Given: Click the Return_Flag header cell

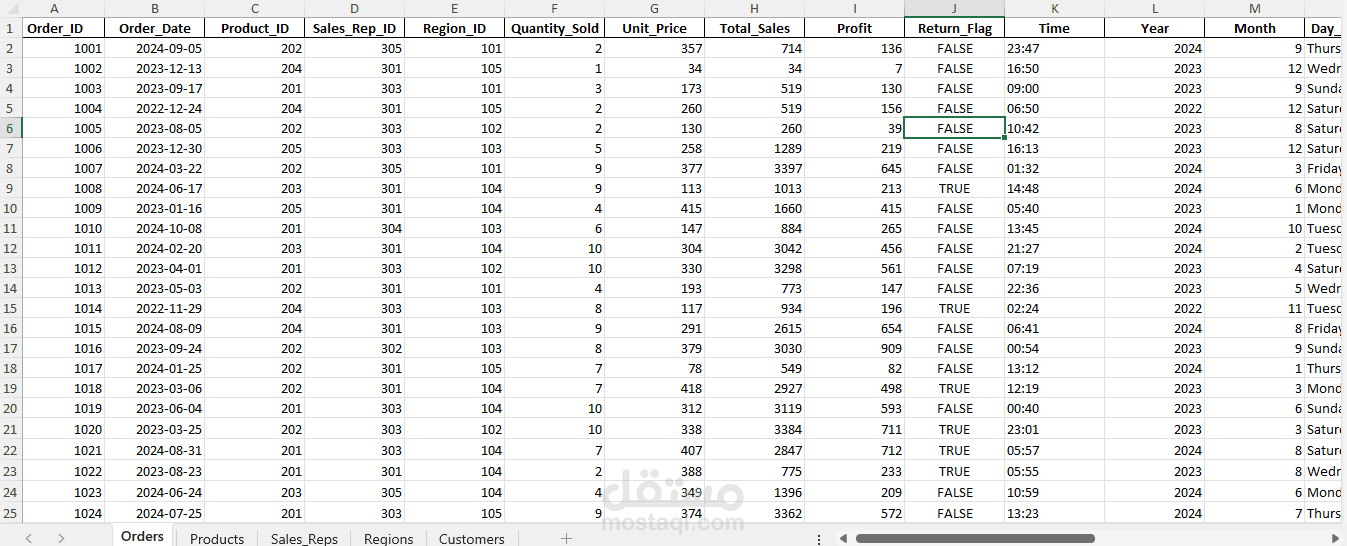Looking at the screenshot, I should (955, 28).
